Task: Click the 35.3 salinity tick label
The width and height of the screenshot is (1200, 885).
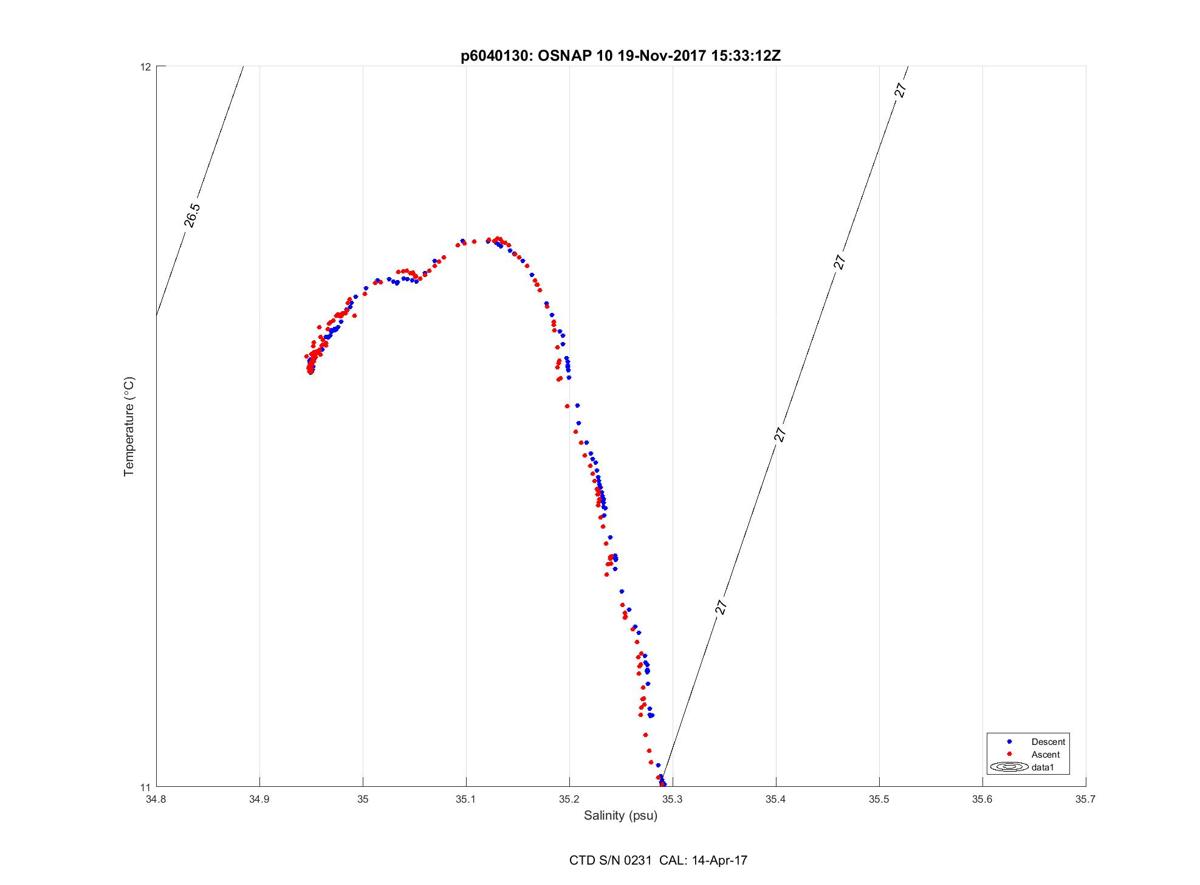Action: coord(673,798)
